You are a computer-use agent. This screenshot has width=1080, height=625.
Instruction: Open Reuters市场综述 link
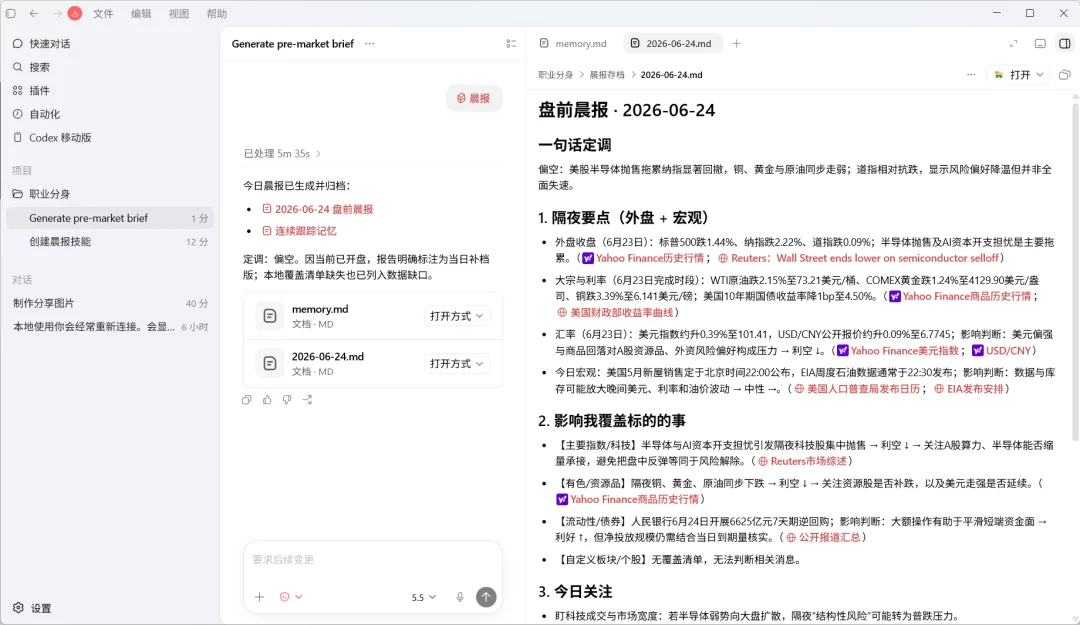pos(802,461)
